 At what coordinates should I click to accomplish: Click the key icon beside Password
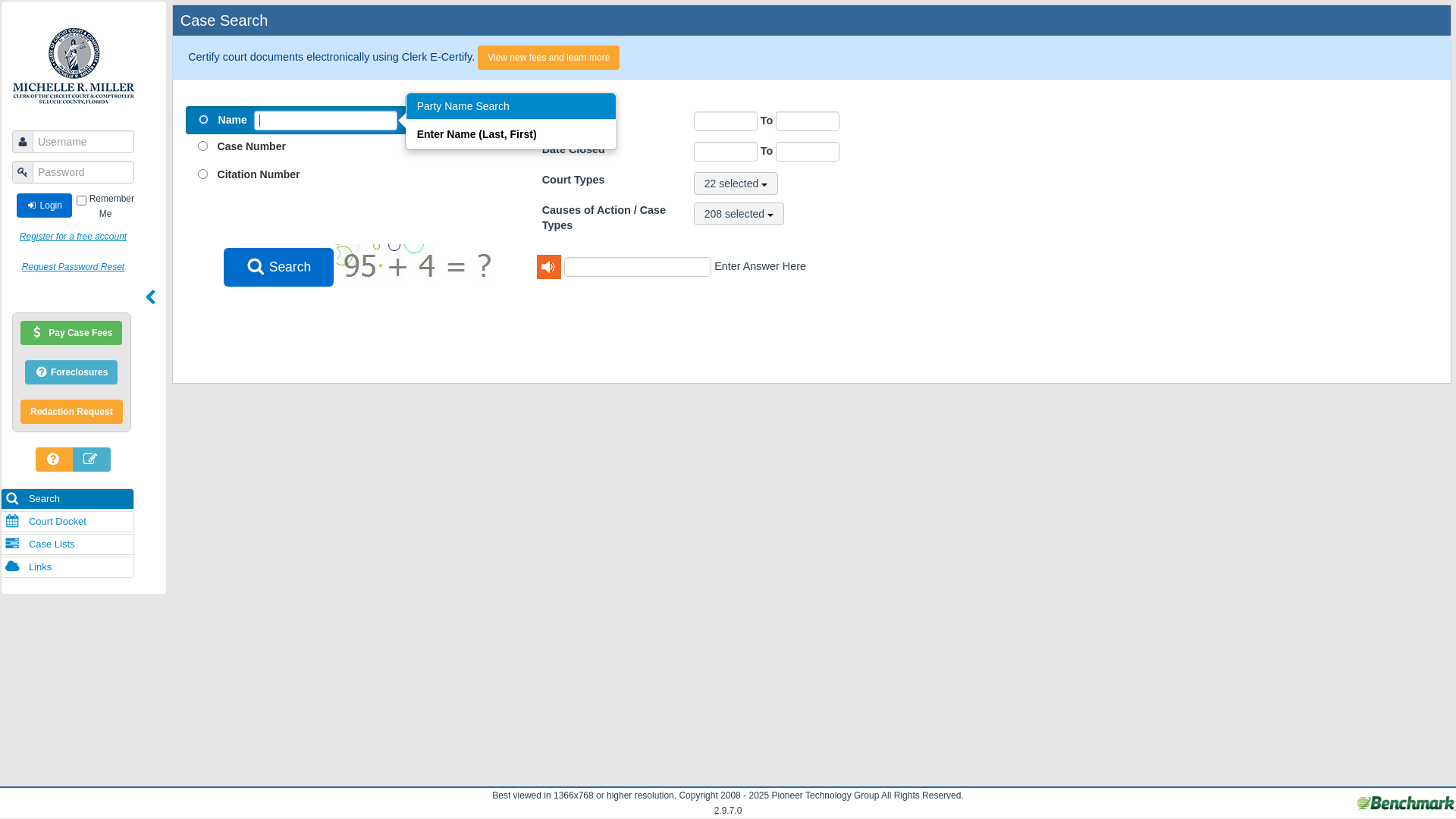(23, 172)
